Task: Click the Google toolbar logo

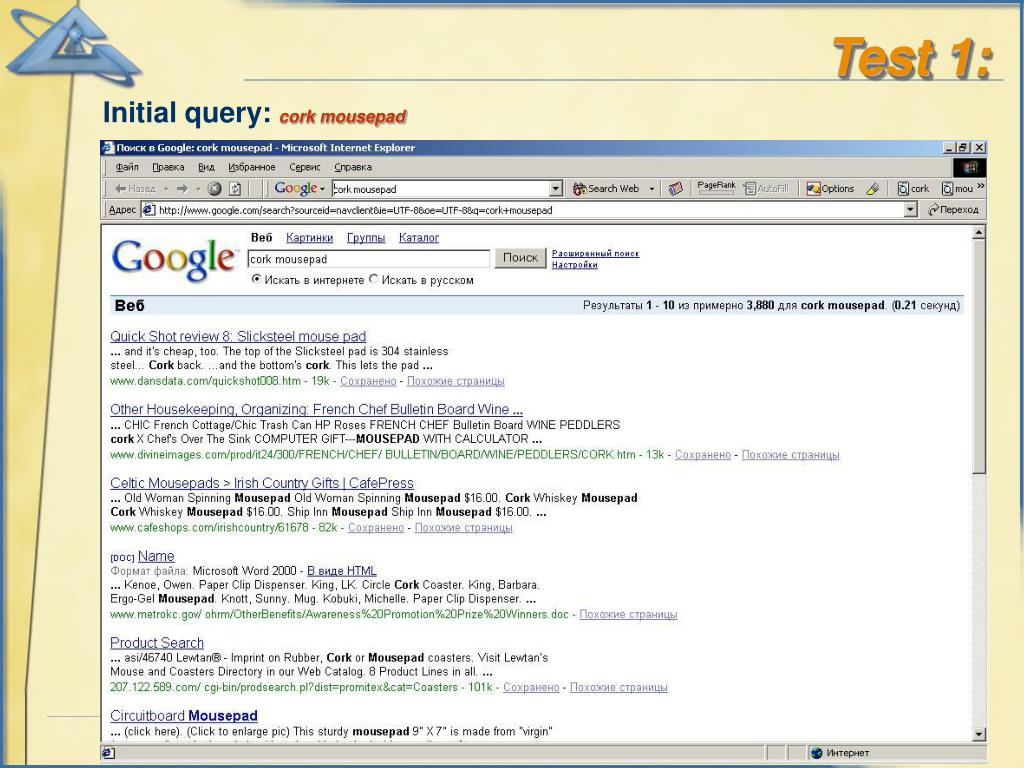Action: point(295,188)
